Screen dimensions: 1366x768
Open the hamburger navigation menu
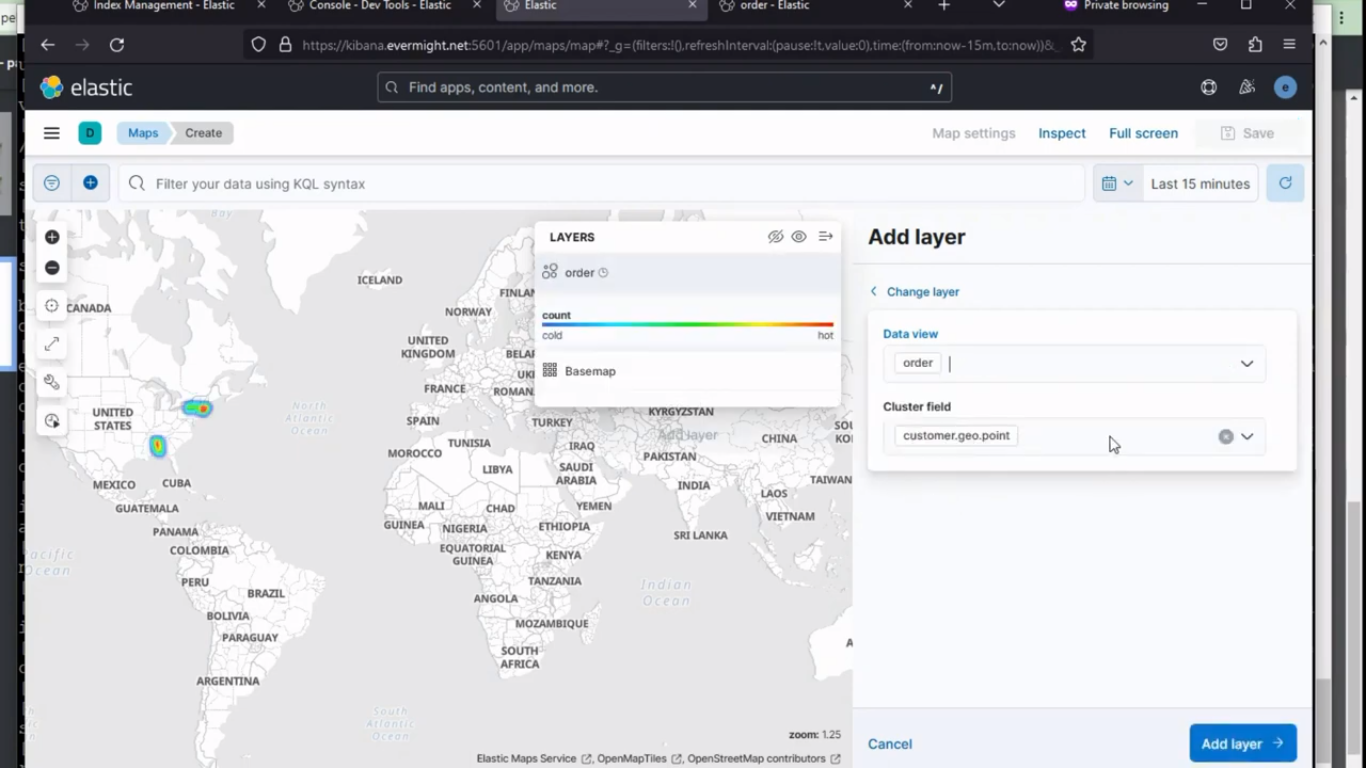(52, 133)
